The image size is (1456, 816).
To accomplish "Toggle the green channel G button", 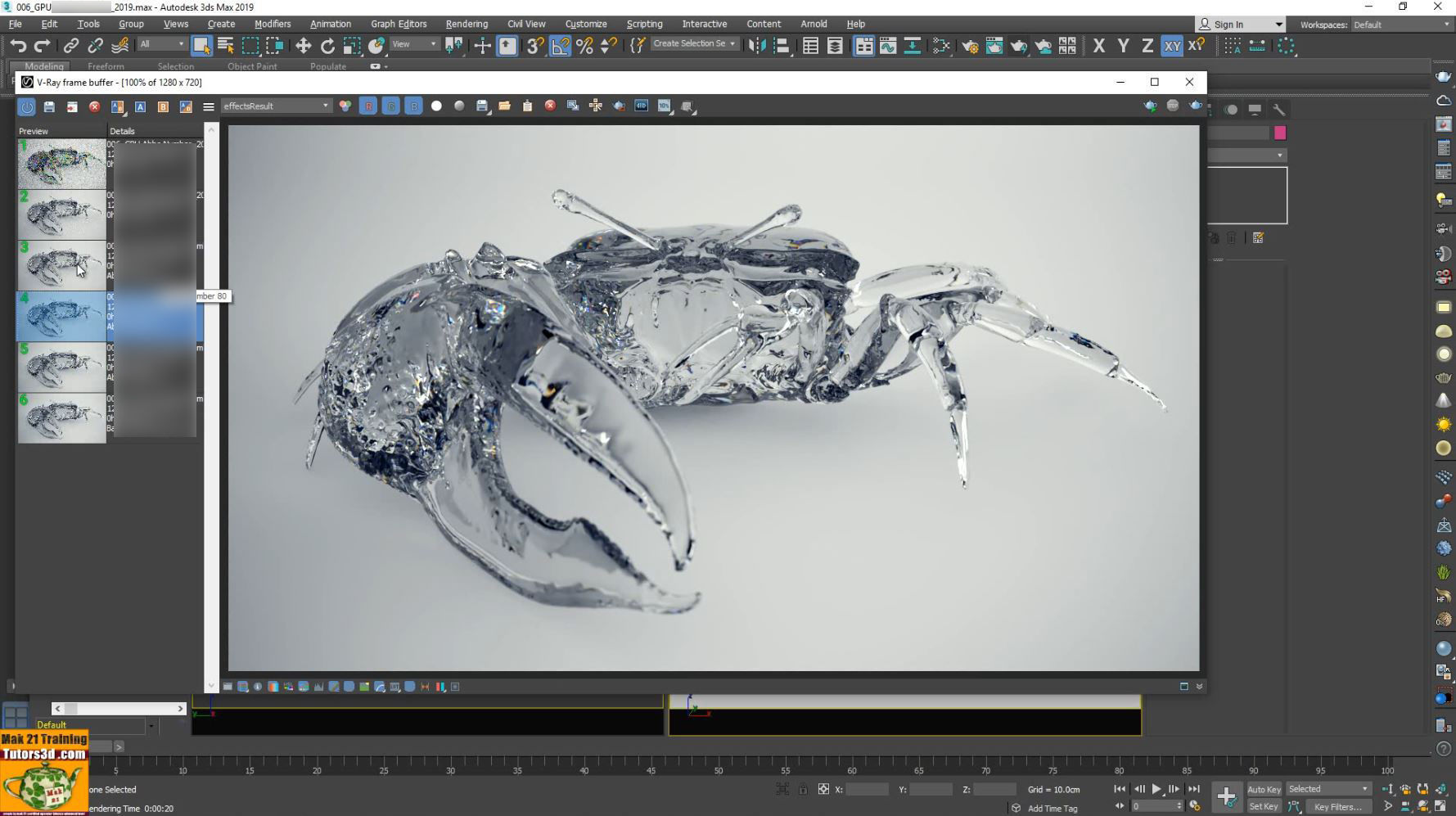I will point(390,106).
